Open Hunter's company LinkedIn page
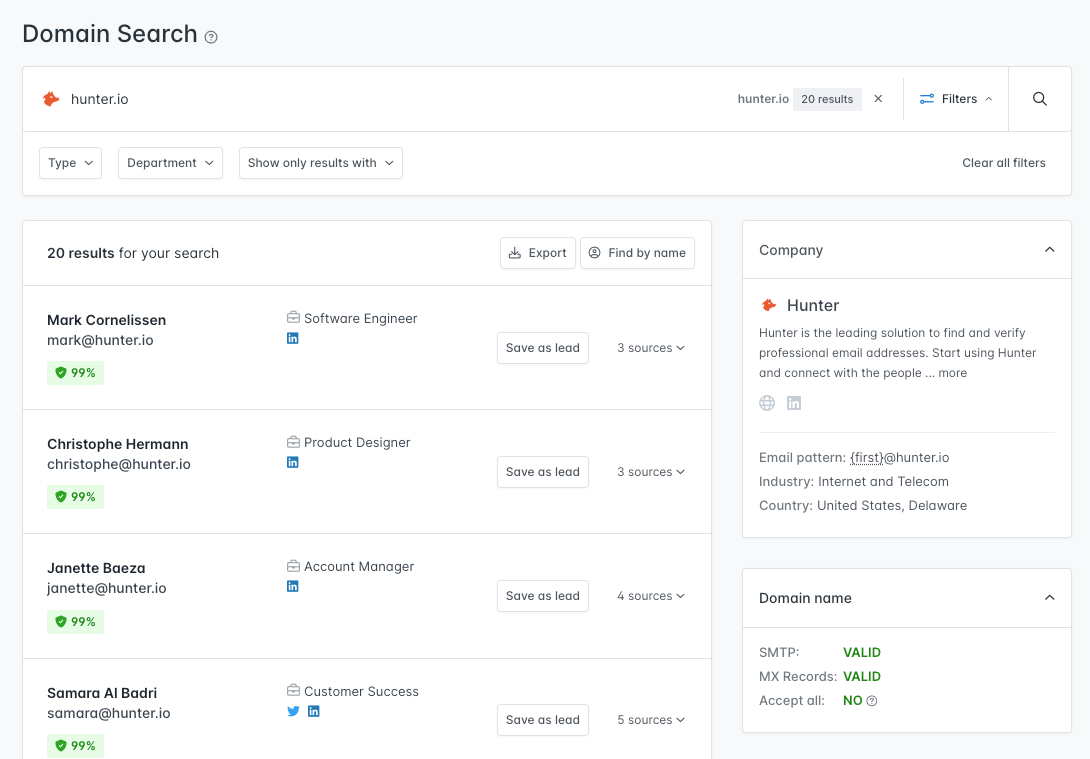 [x=794, y=403]
